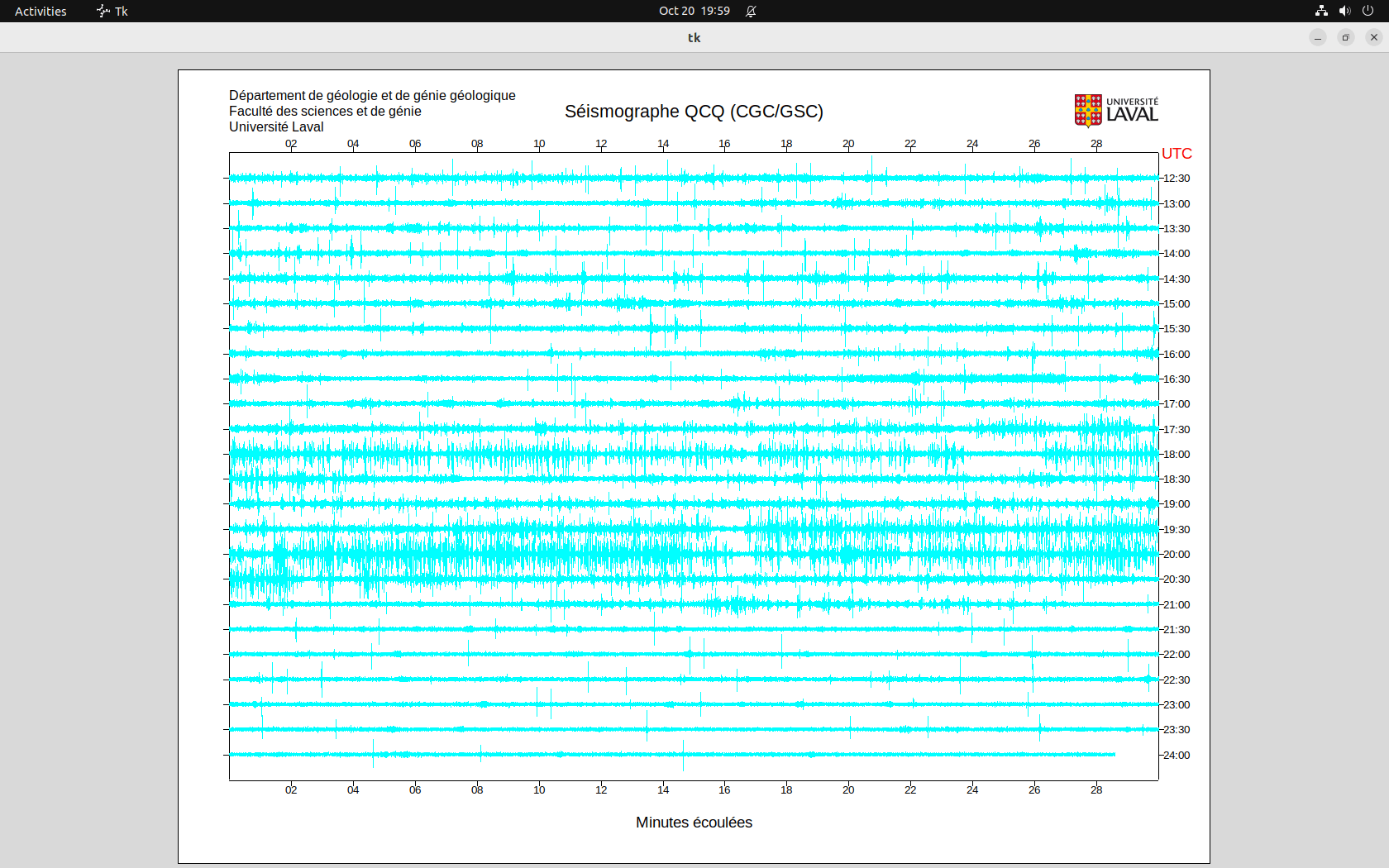Viewport: 1389px width, 868px height.
Task: Open the Activities overview
Action: click(x=41, y=11)
